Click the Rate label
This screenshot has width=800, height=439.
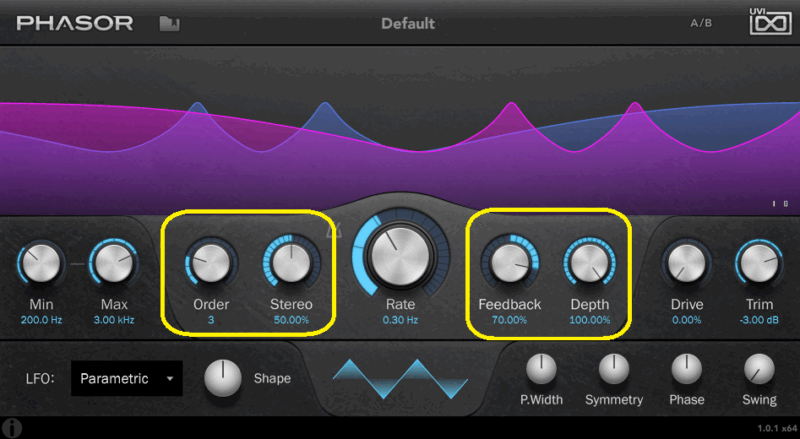(x=401, y=304)
